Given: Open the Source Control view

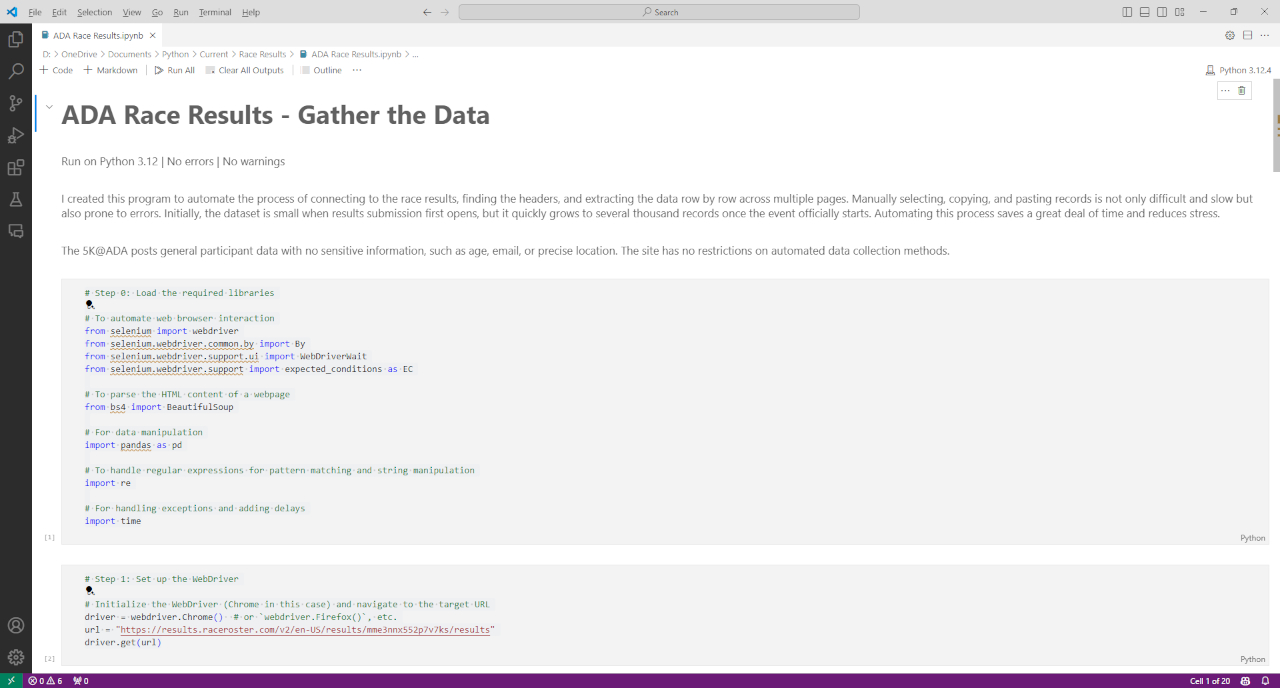Looking at the screenshot, I should pyautogui.click(x=15, y=103).
